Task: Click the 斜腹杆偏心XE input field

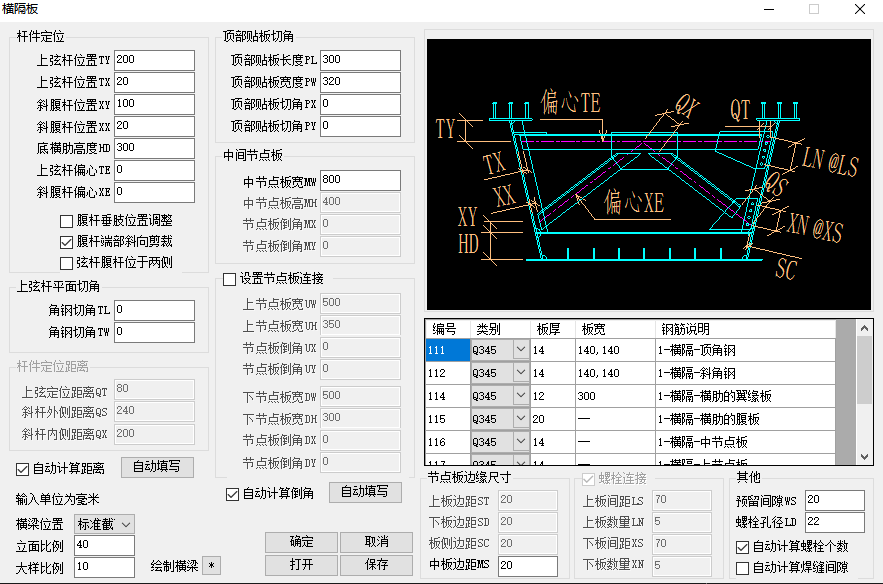Action: (x=154, y=192)
